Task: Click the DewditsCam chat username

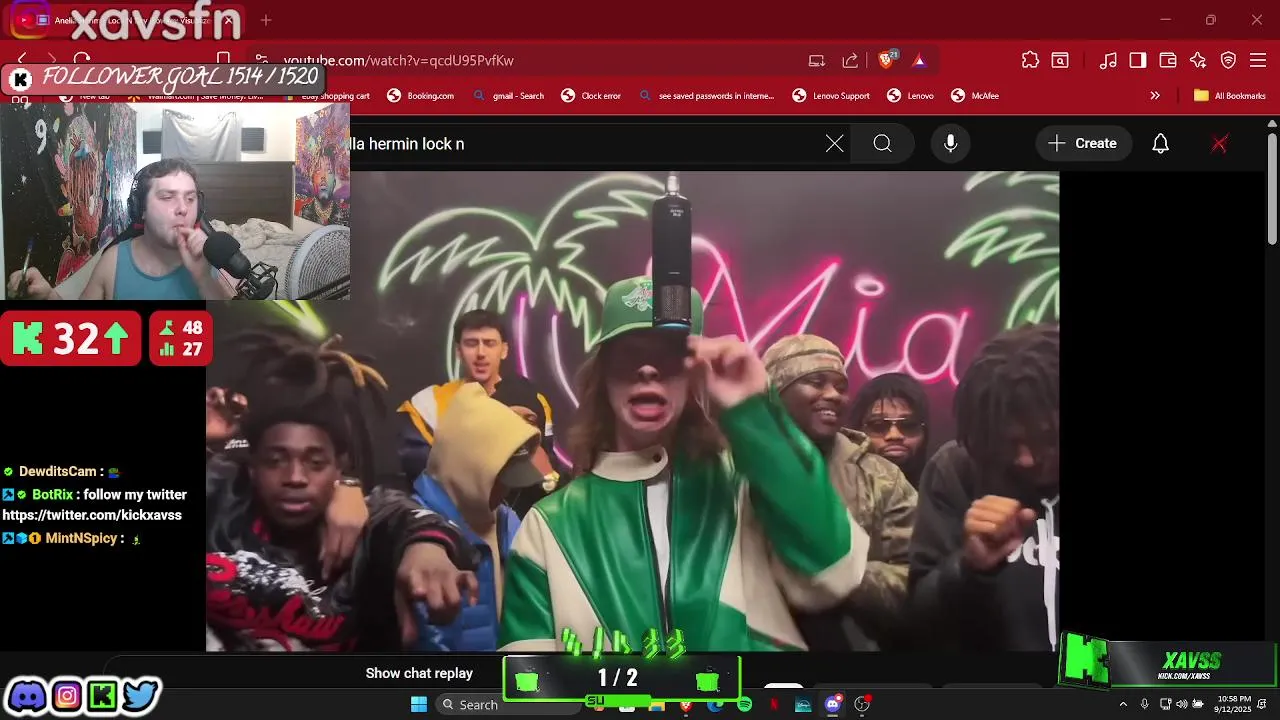Action: [x=57, y=471]
